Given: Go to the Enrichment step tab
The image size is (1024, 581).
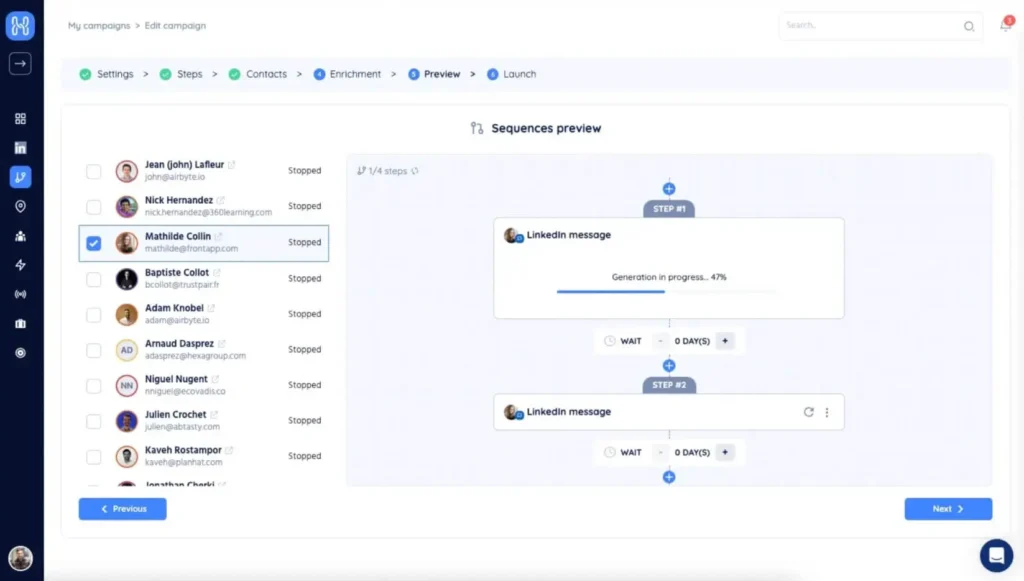Looking at the screenshot, I should (347, 74).
